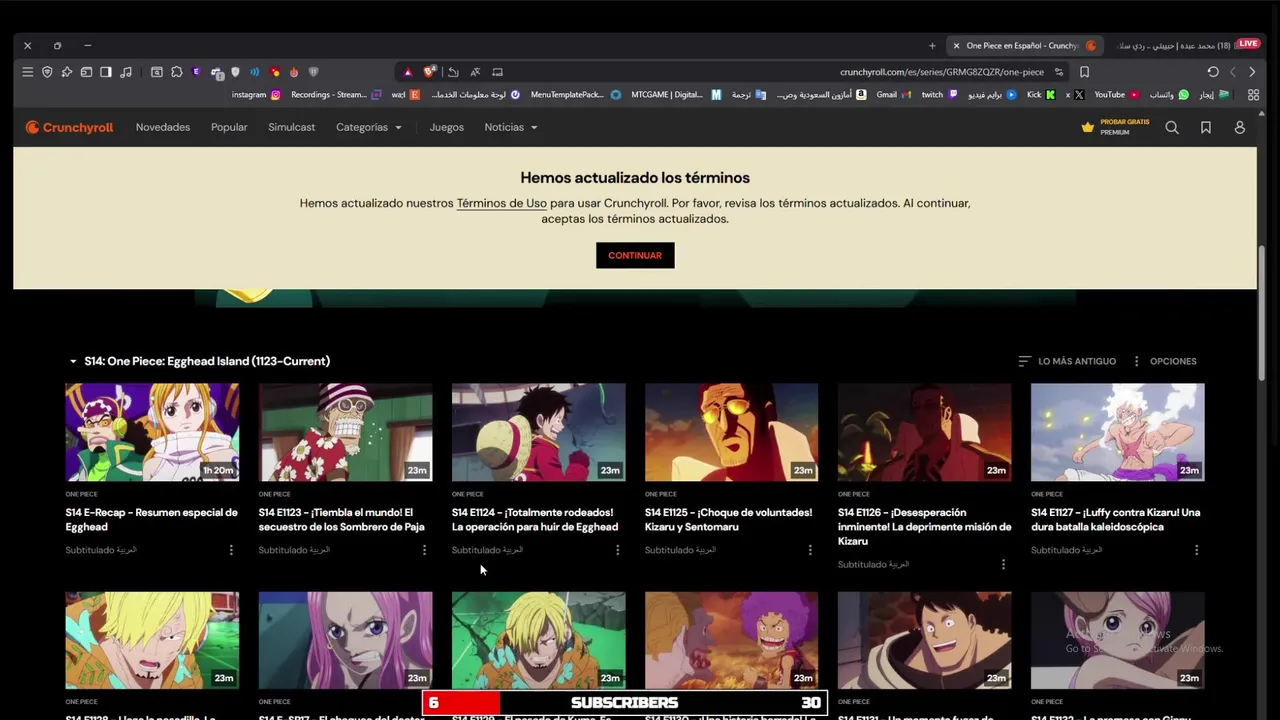This screenshot has height=720, width=1280.
Task: Open more options for episode E1125
Action: click(810, 550)
